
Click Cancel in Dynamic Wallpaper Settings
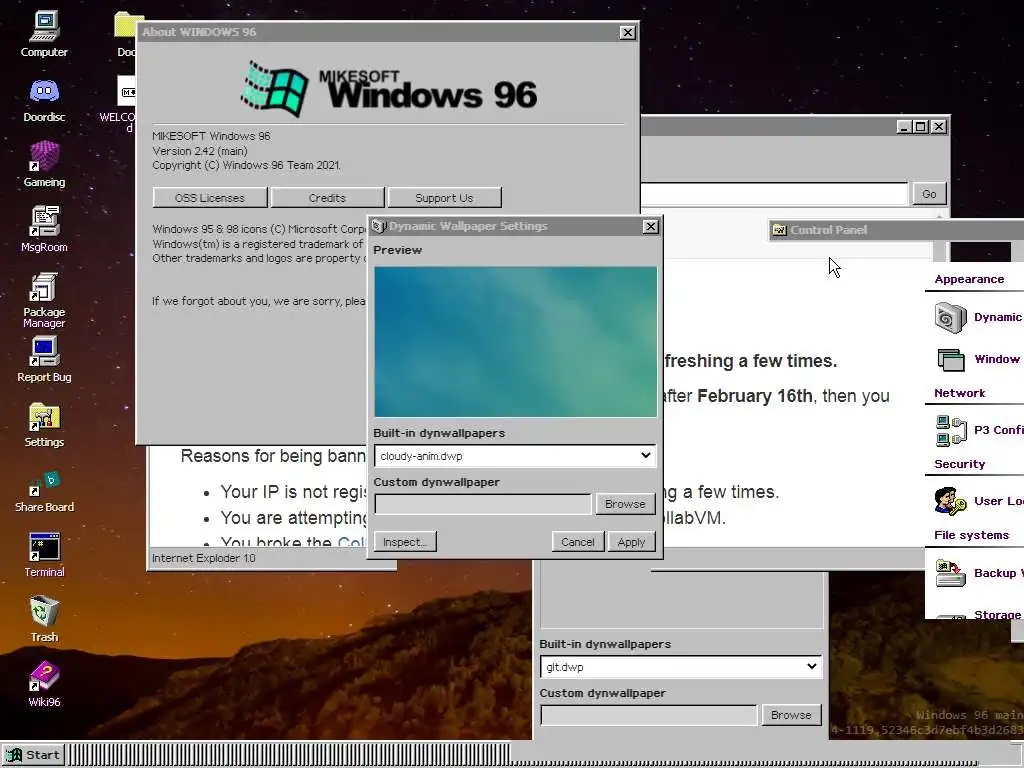coord(577,542)
